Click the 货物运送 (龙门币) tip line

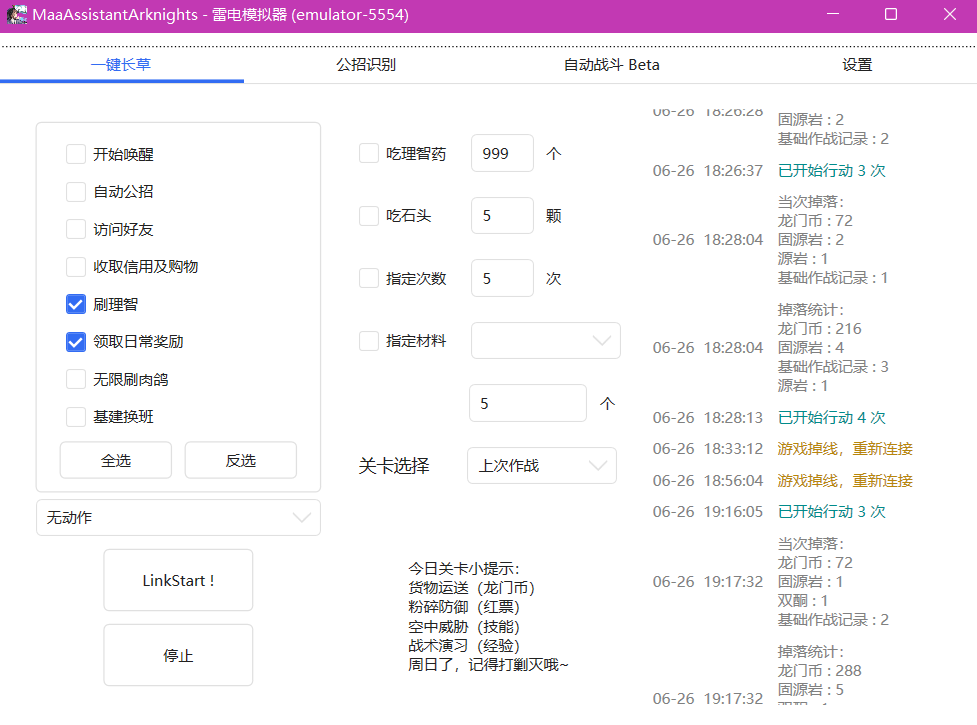(x=472, y=587)
